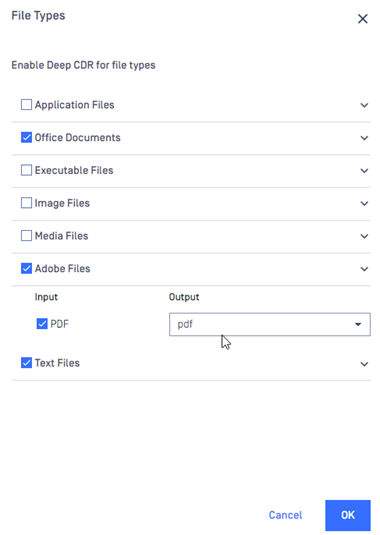Uncheck the Office Documents checkbox
This screenshot has height=535, width=380.
(26, 137)
